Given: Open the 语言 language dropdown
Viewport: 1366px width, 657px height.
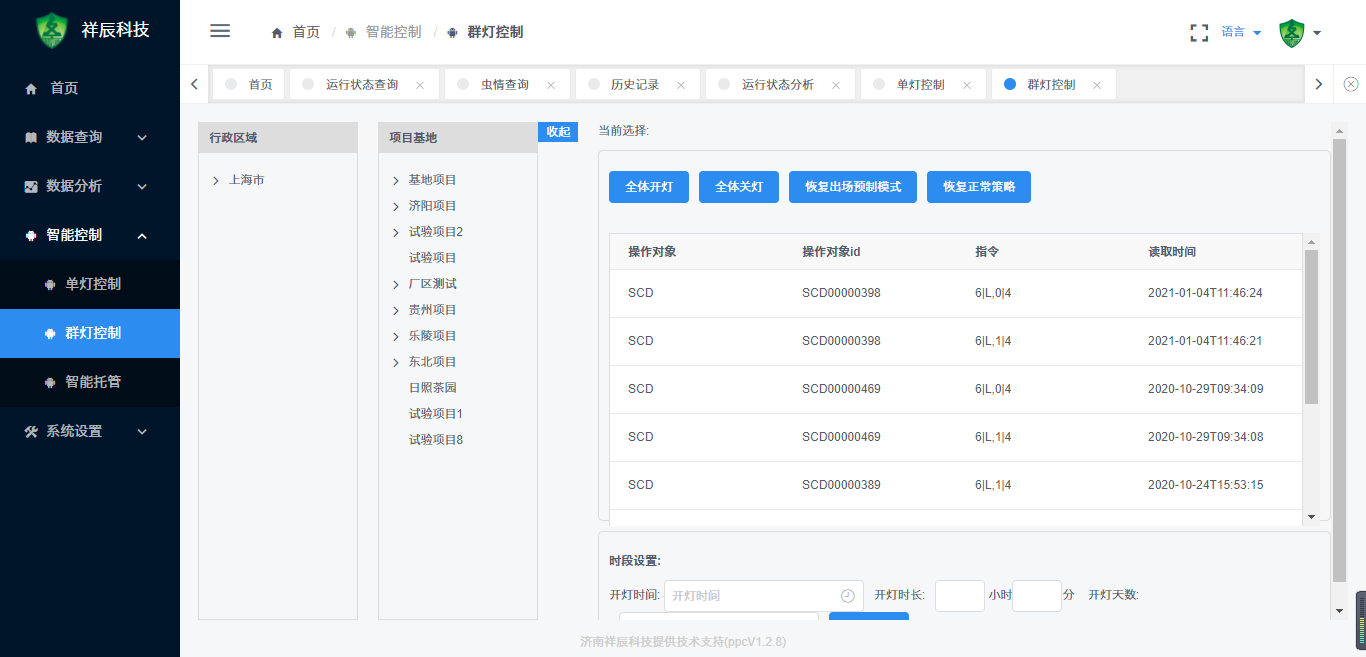Looking at the screenshot, I should click(1241, 32).
